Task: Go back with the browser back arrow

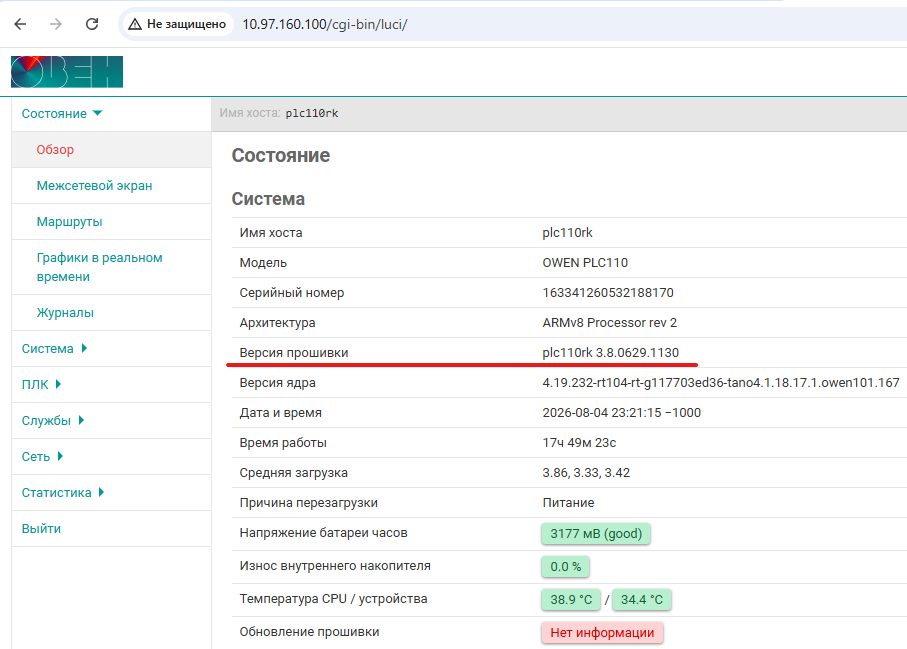Action: (x=20, y=24)
